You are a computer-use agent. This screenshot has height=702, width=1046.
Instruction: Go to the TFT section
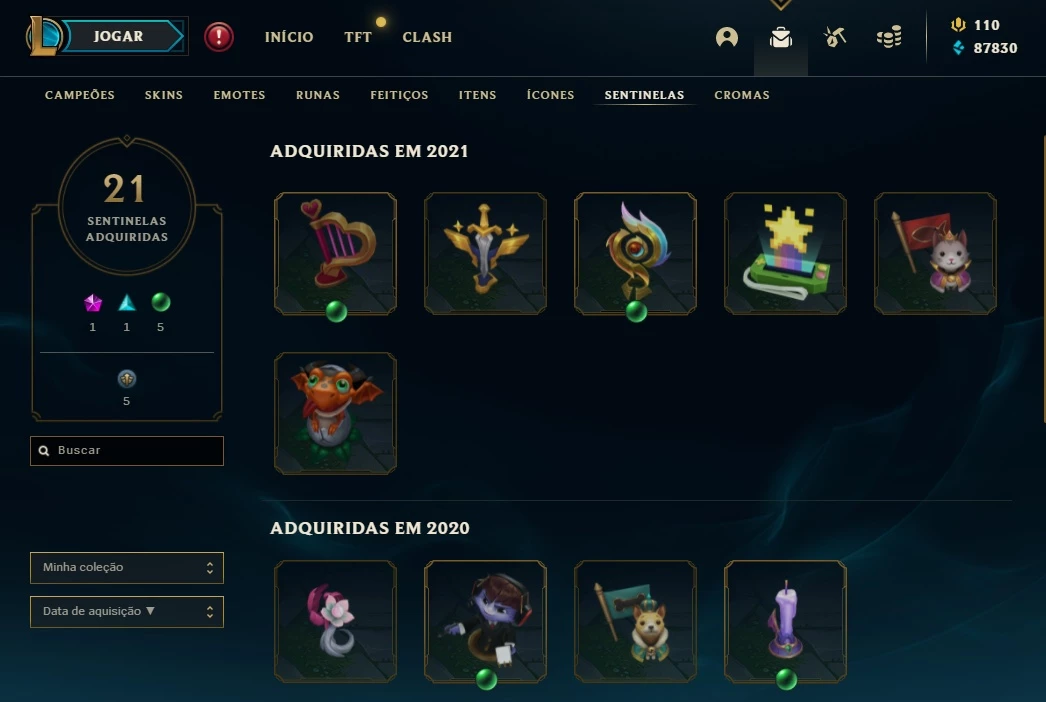358,37
